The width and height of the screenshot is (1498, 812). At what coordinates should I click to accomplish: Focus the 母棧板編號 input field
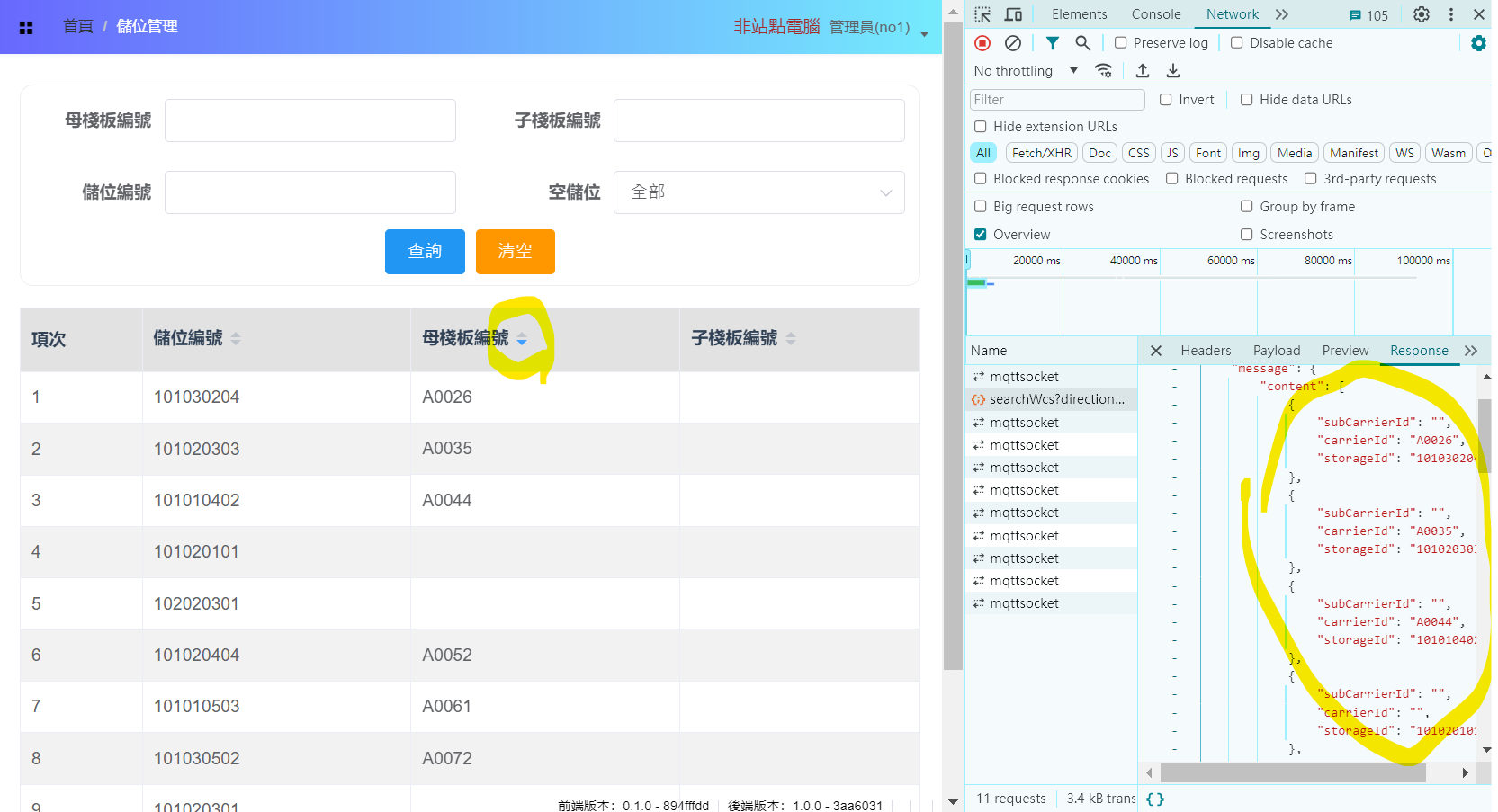tap(310, 120)
